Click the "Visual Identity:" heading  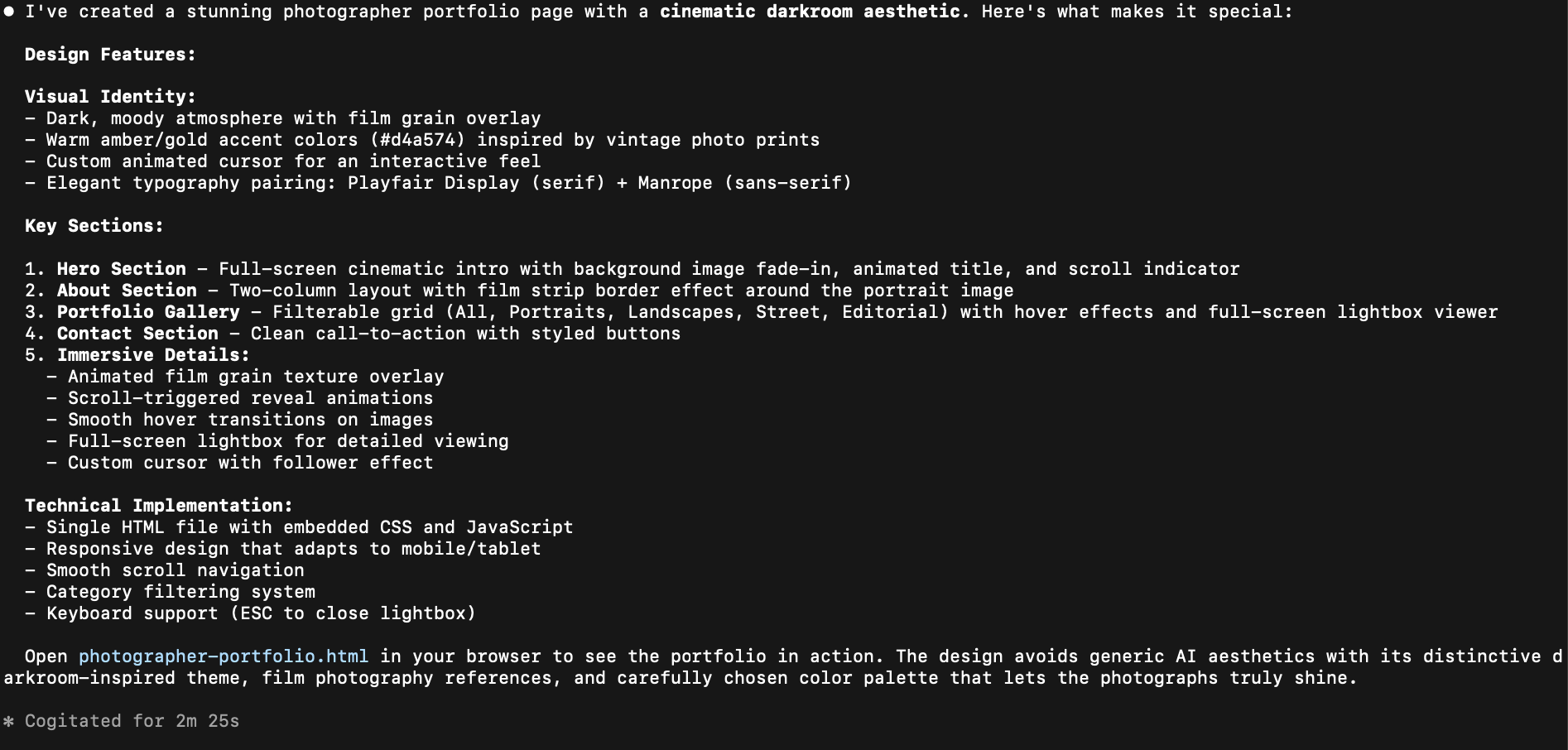point(110,97)
